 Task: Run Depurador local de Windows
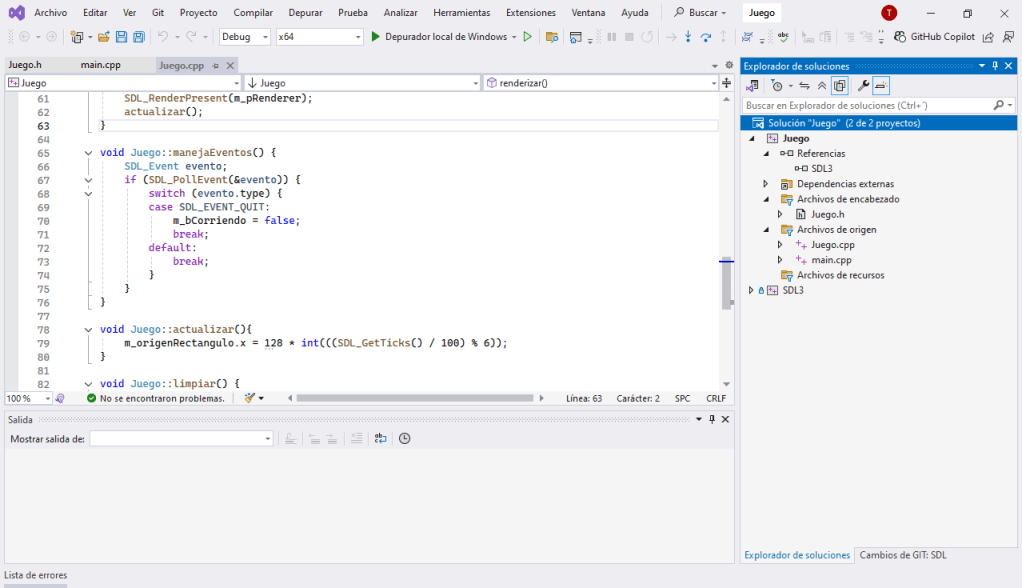[x=438, y=37]
